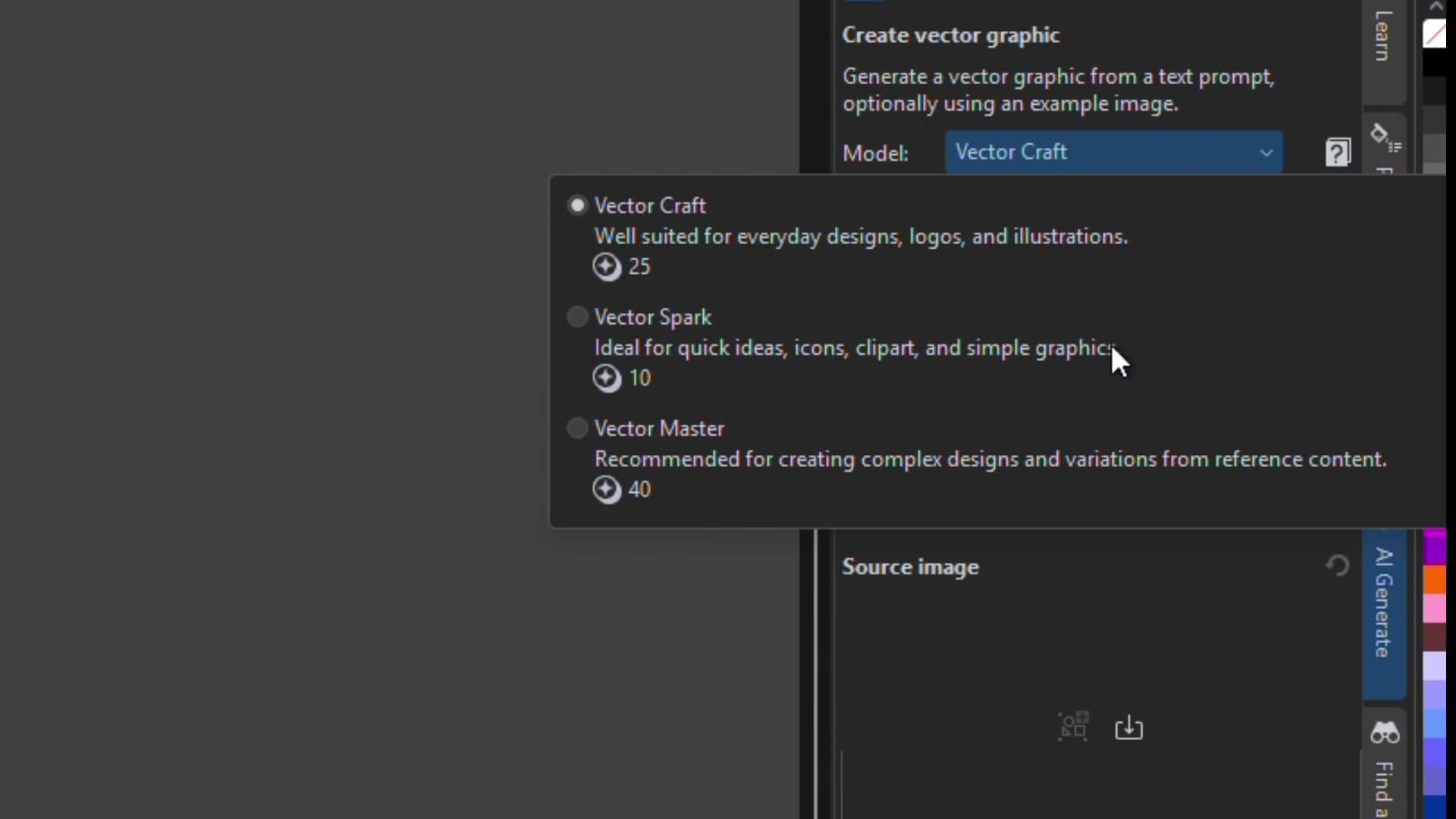Select the Vector Spark radio option

(x=578, y=317)
